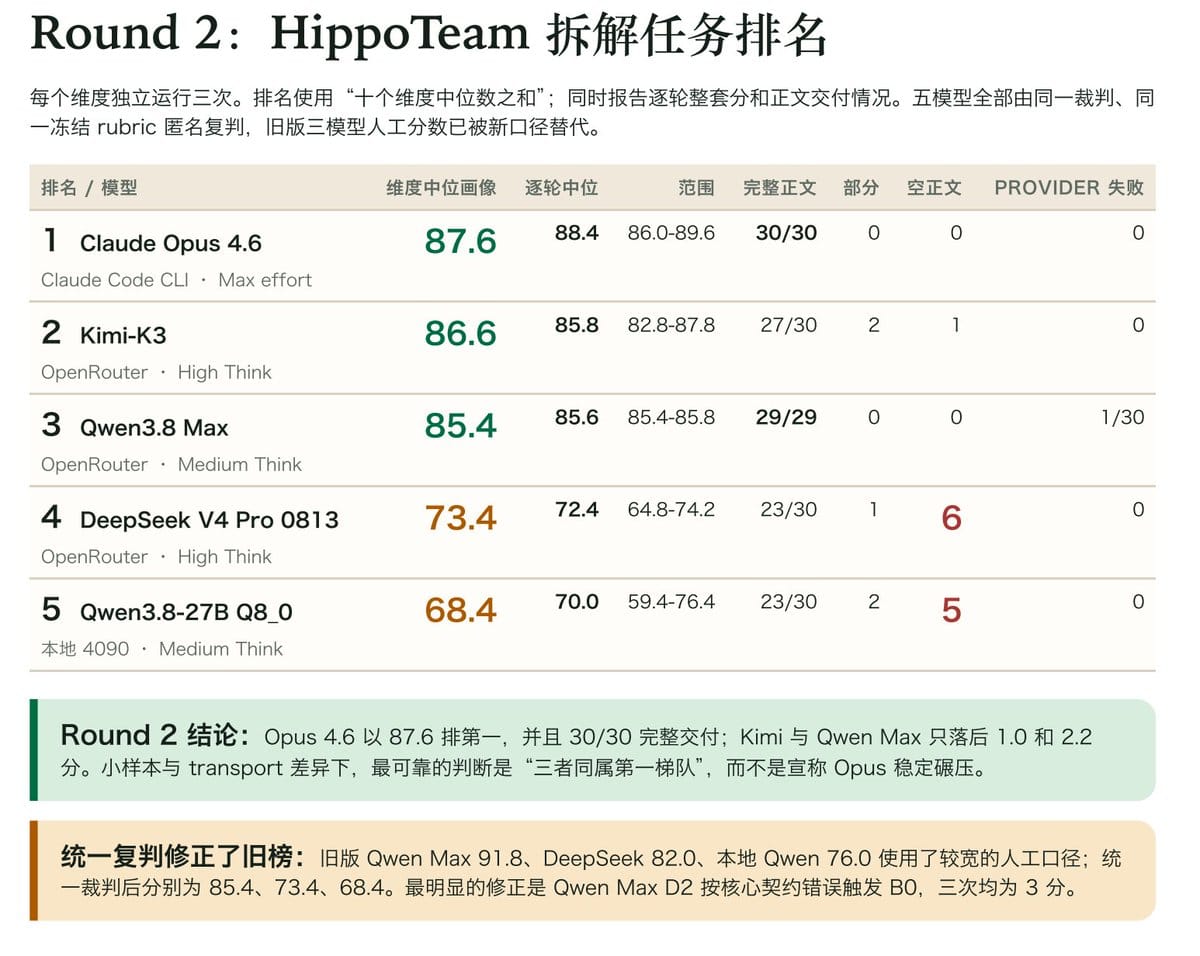This screenshot has height=956, width=1200.
Task: Click the '23/30' cell in DeepSeek row
Action: coord(788,509)
